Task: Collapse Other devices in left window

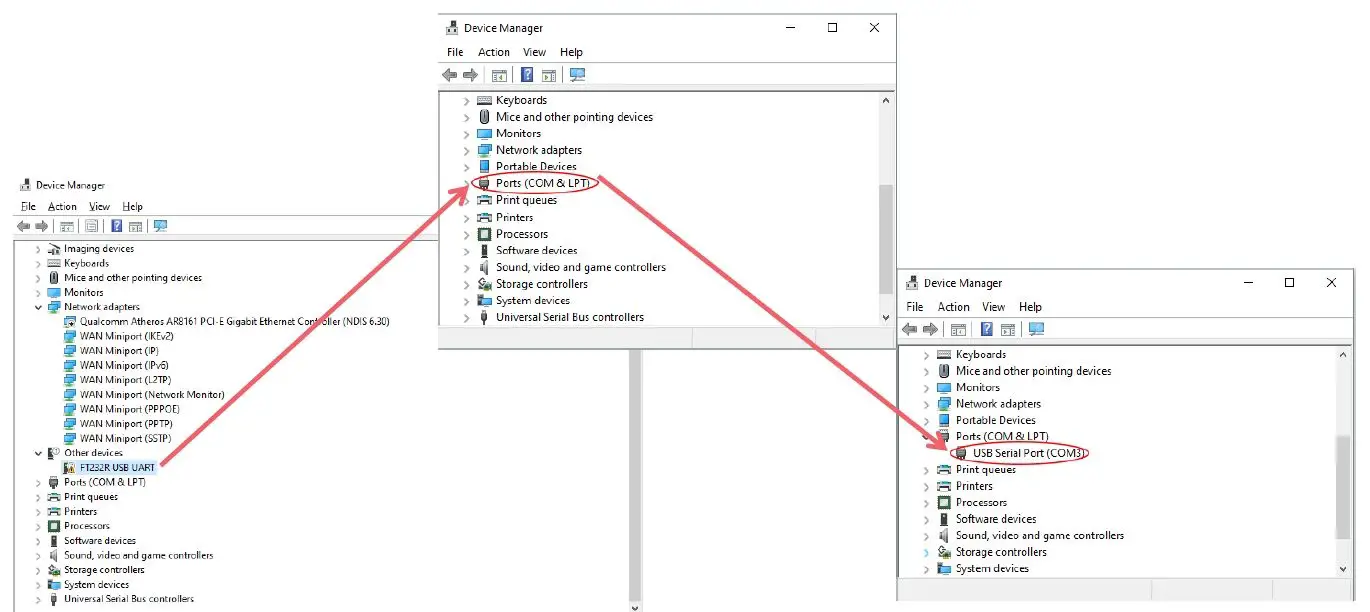Action: pyautogui.click(x=39, y=453)
